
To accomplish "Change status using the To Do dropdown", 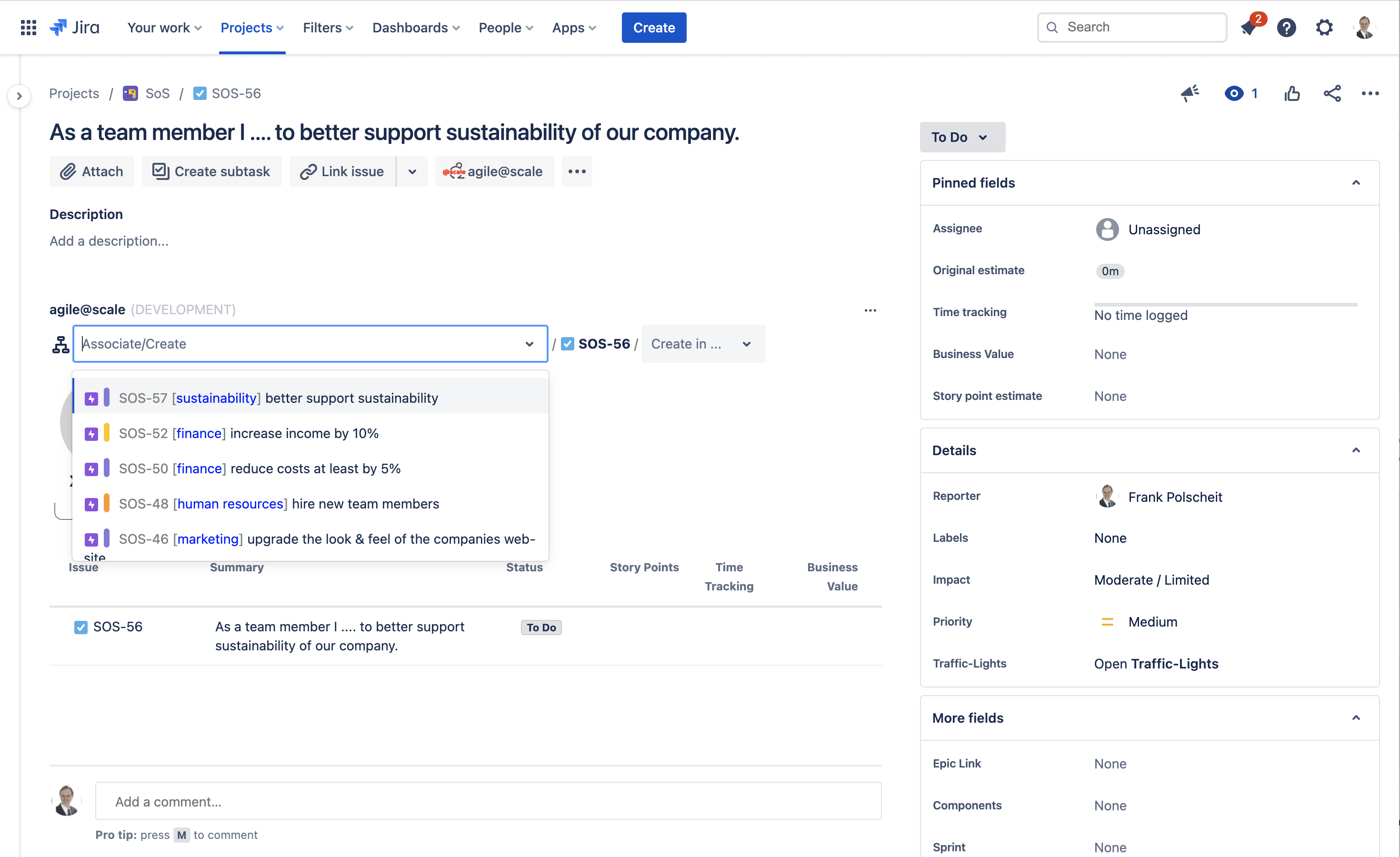I will [x=961, y=137].
